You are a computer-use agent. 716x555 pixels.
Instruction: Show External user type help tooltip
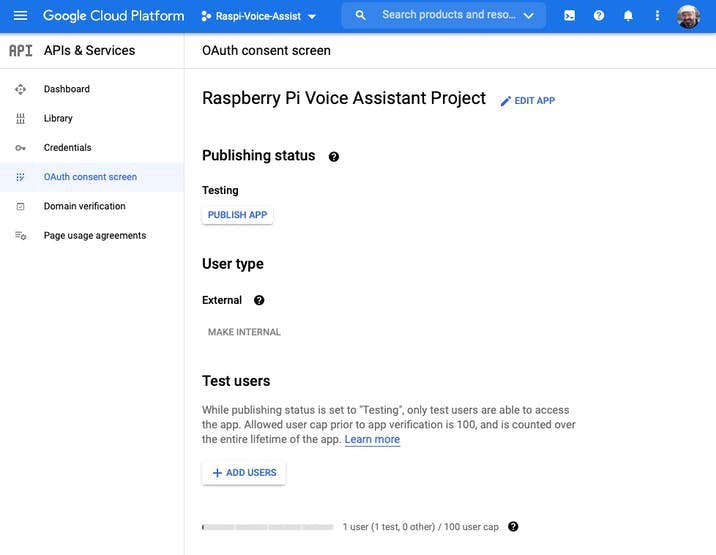coord(259,300)
